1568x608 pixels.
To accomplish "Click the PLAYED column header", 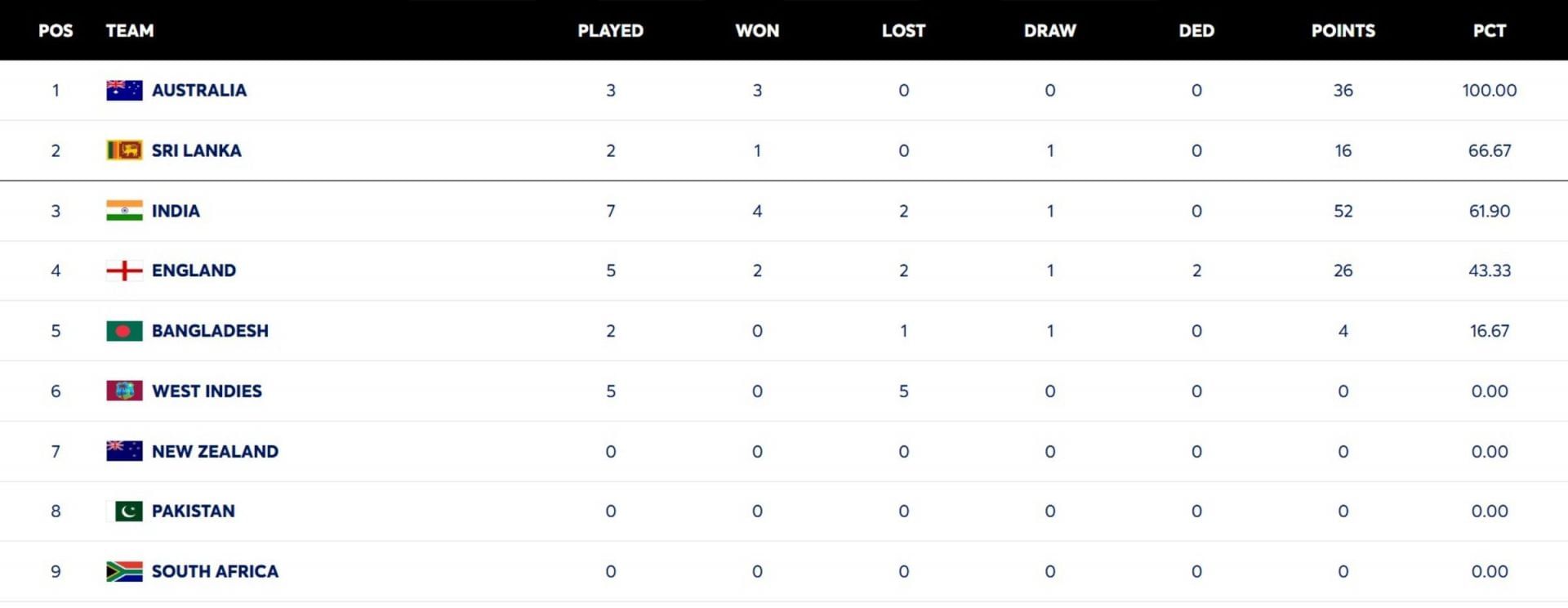I will 610,31.
